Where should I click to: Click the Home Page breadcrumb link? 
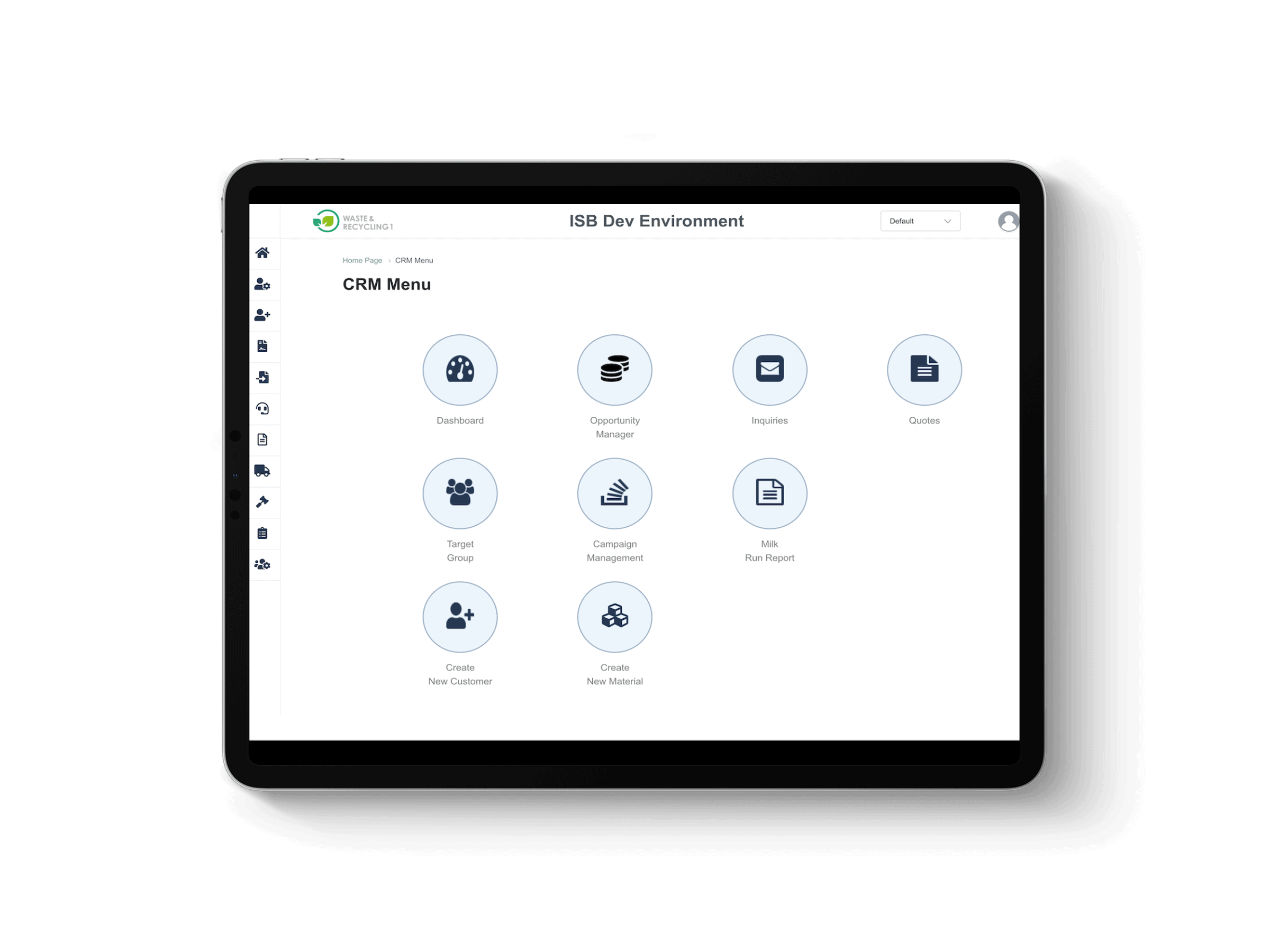click(361, 261)
